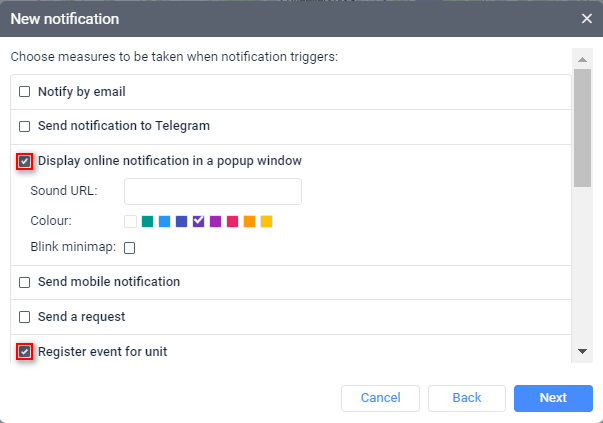The image size is (603, 423).
Task: Select the yellow colour swatch
Action: pyautogui.click(x=266, y=221)
